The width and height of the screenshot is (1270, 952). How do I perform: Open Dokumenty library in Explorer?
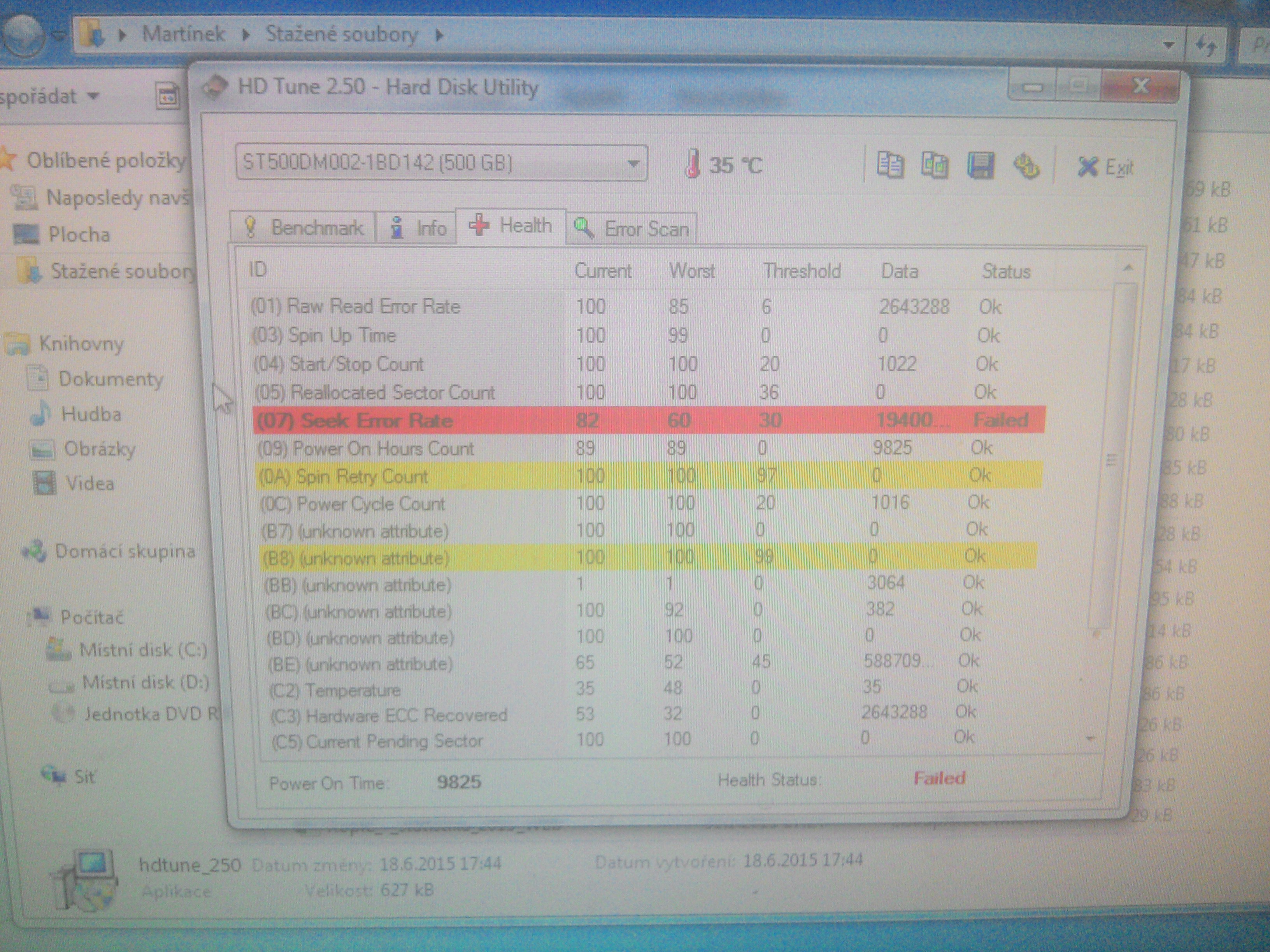pos(111,379)
